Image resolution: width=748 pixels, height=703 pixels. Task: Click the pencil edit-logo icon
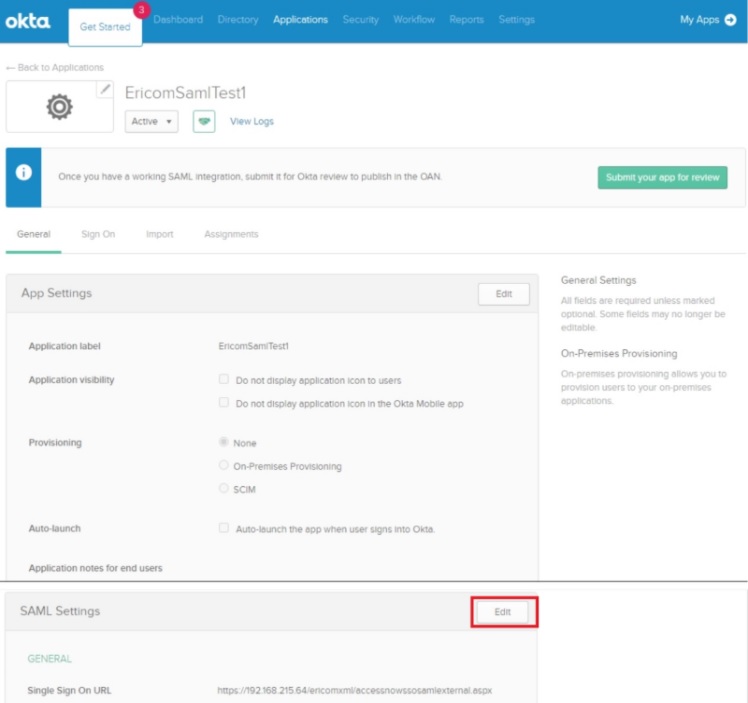coord(104,90)
